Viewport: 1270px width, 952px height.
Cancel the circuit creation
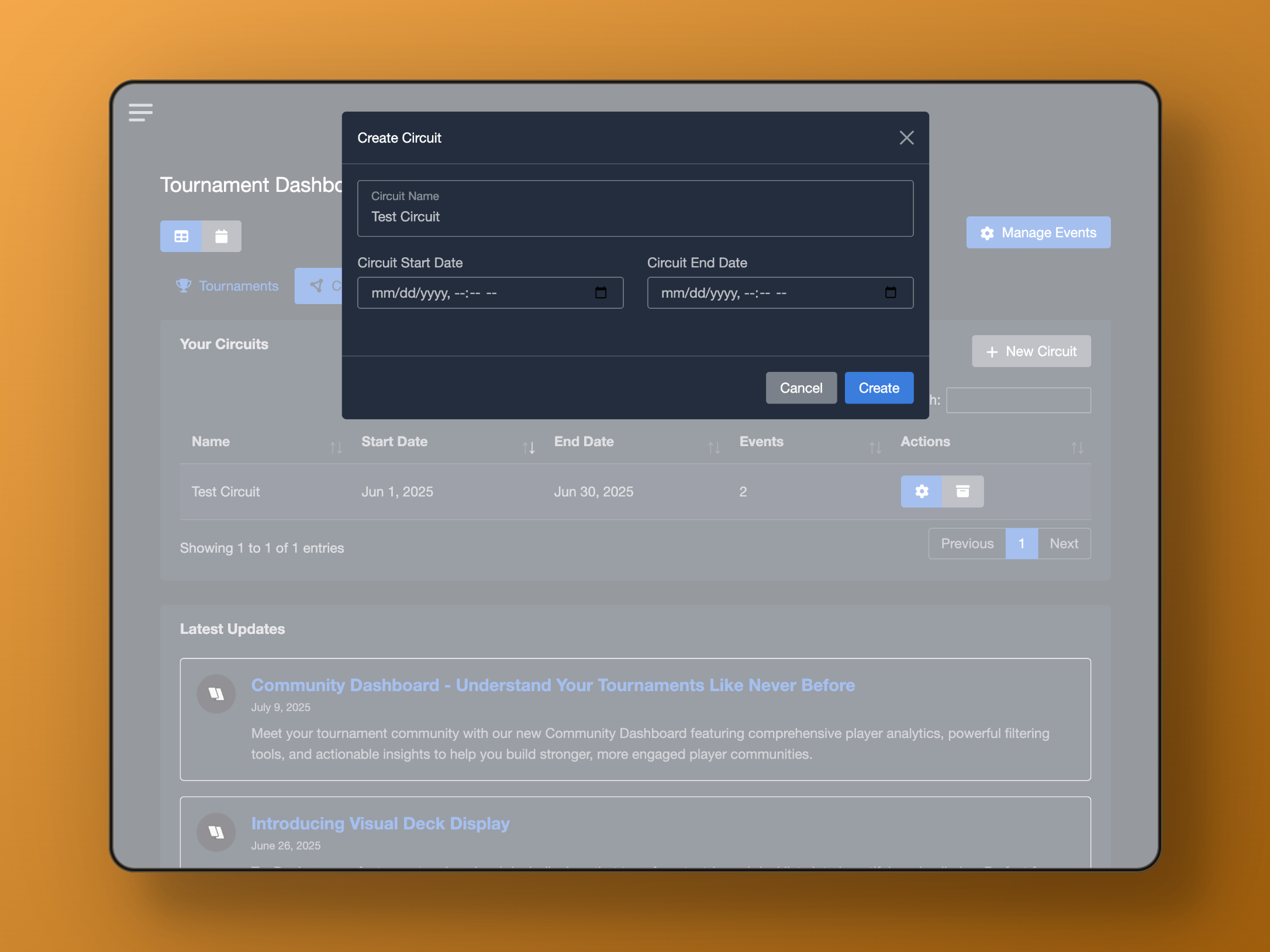(800, 388)
